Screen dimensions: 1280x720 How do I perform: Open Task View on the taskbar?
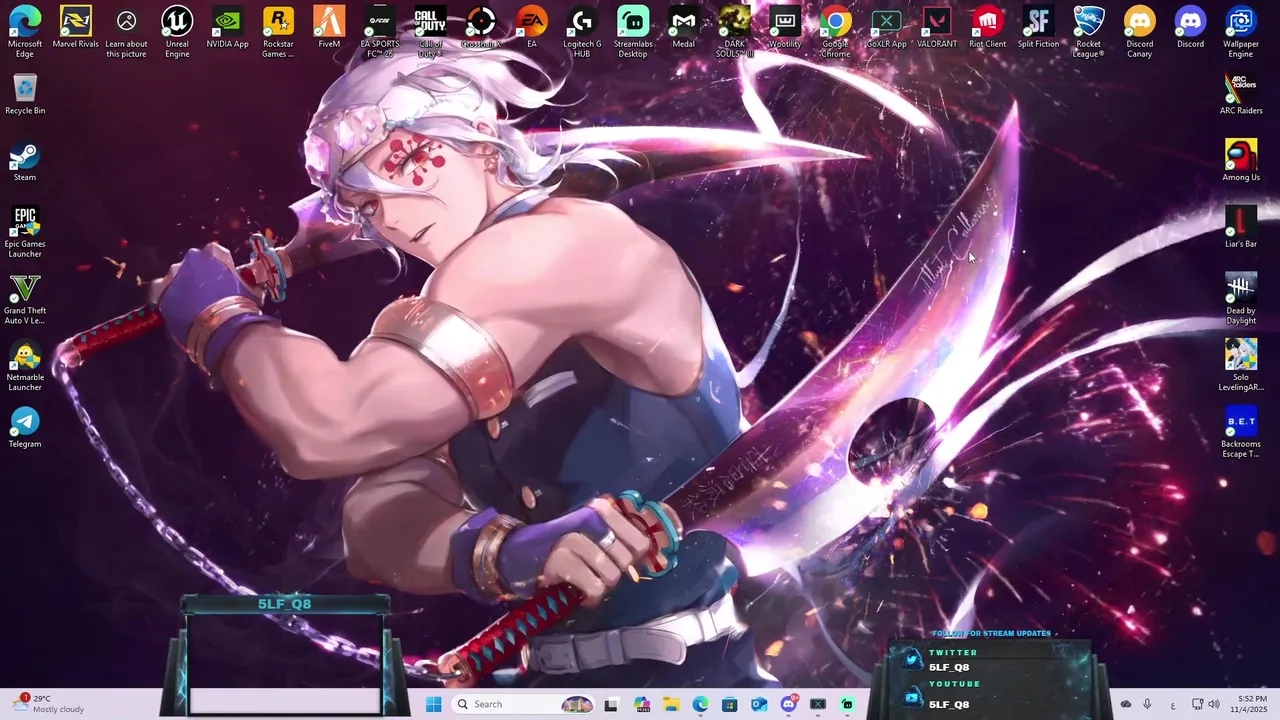click(611, 704)
